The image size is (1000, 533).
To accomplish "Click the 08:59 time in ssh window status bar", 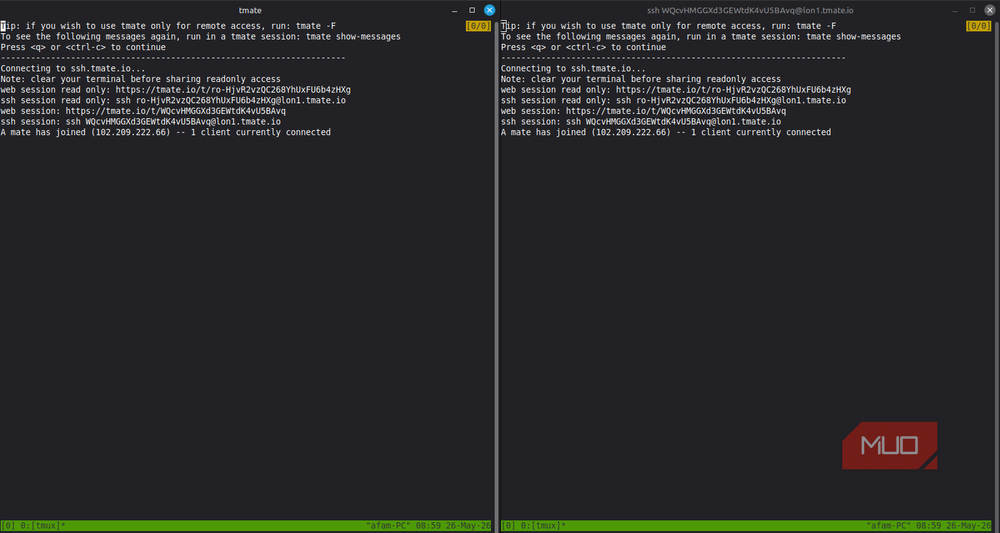I will tap(928, 526).
